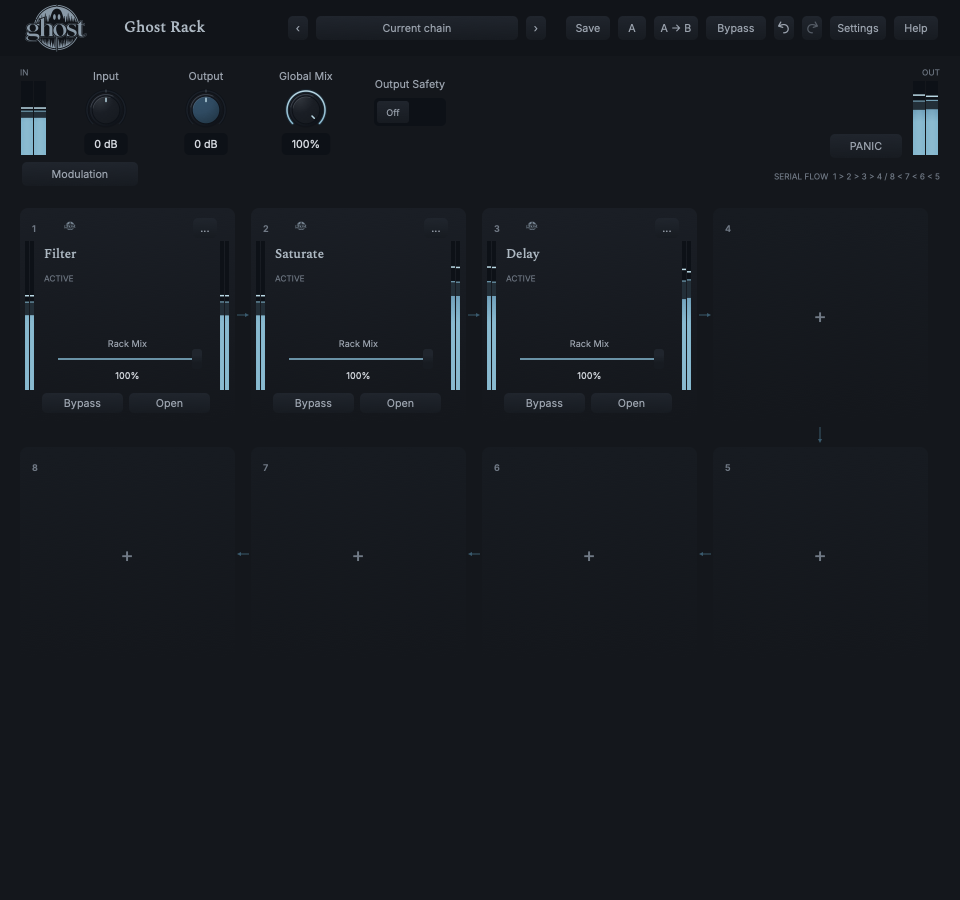This screenshot has height=900, width=960.
Task: Click the Input gain knob
Action: pyautogui.click(x=106, y=110)
